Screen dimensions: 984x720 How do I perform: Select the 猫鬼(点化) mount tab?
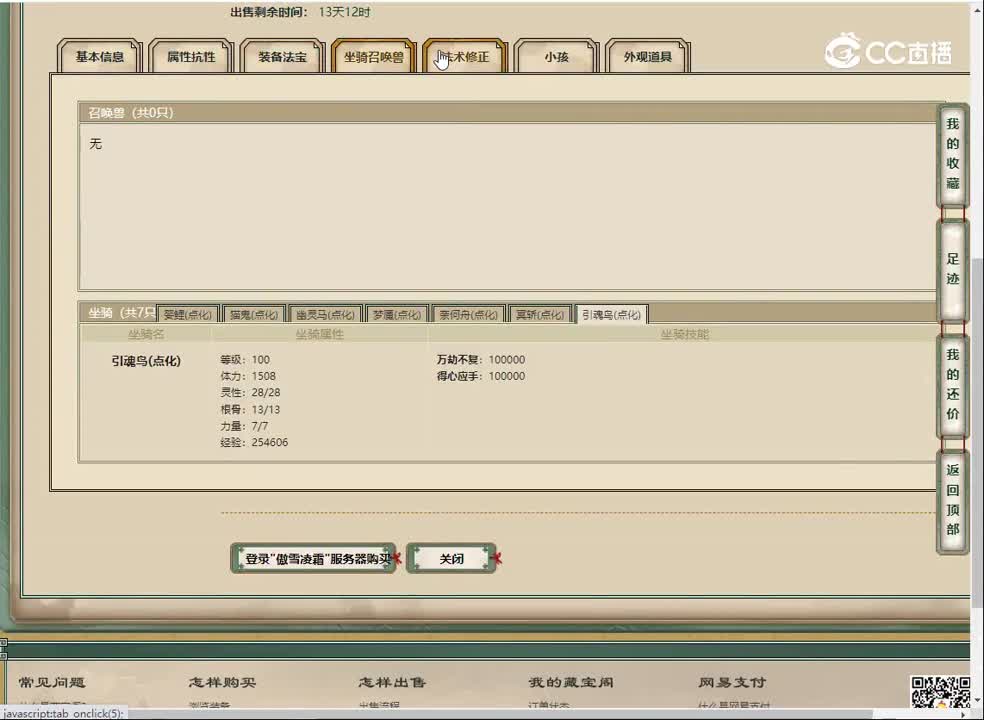pyautogui.click(x=253, y=314)
